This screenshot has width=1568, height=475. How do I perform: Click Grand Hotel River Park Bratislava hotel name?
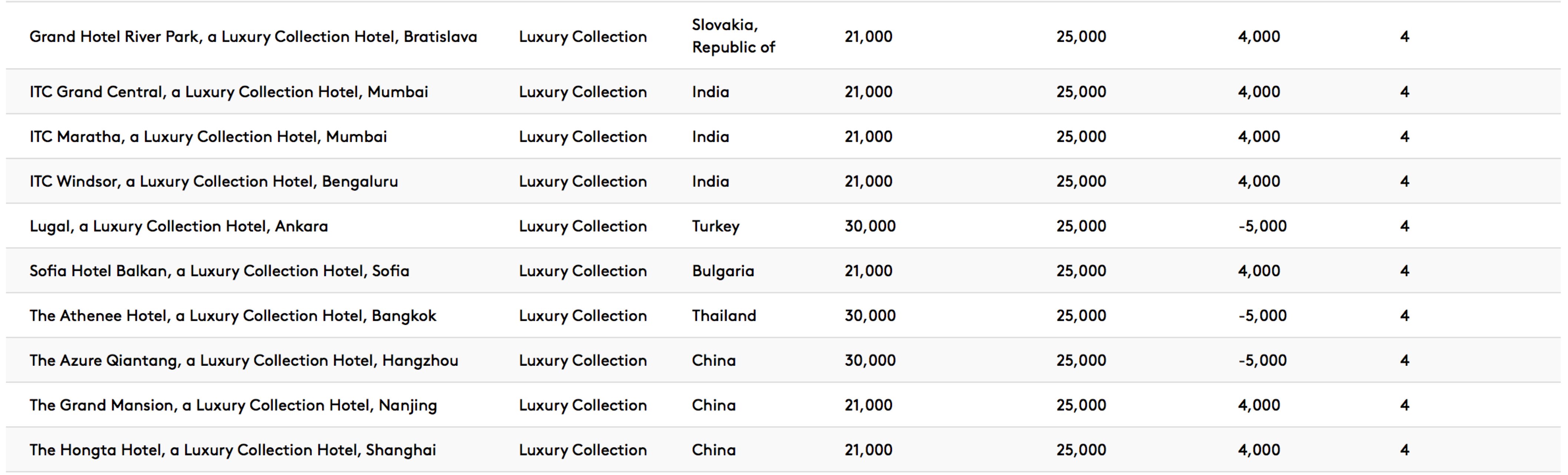pos(253,37)
